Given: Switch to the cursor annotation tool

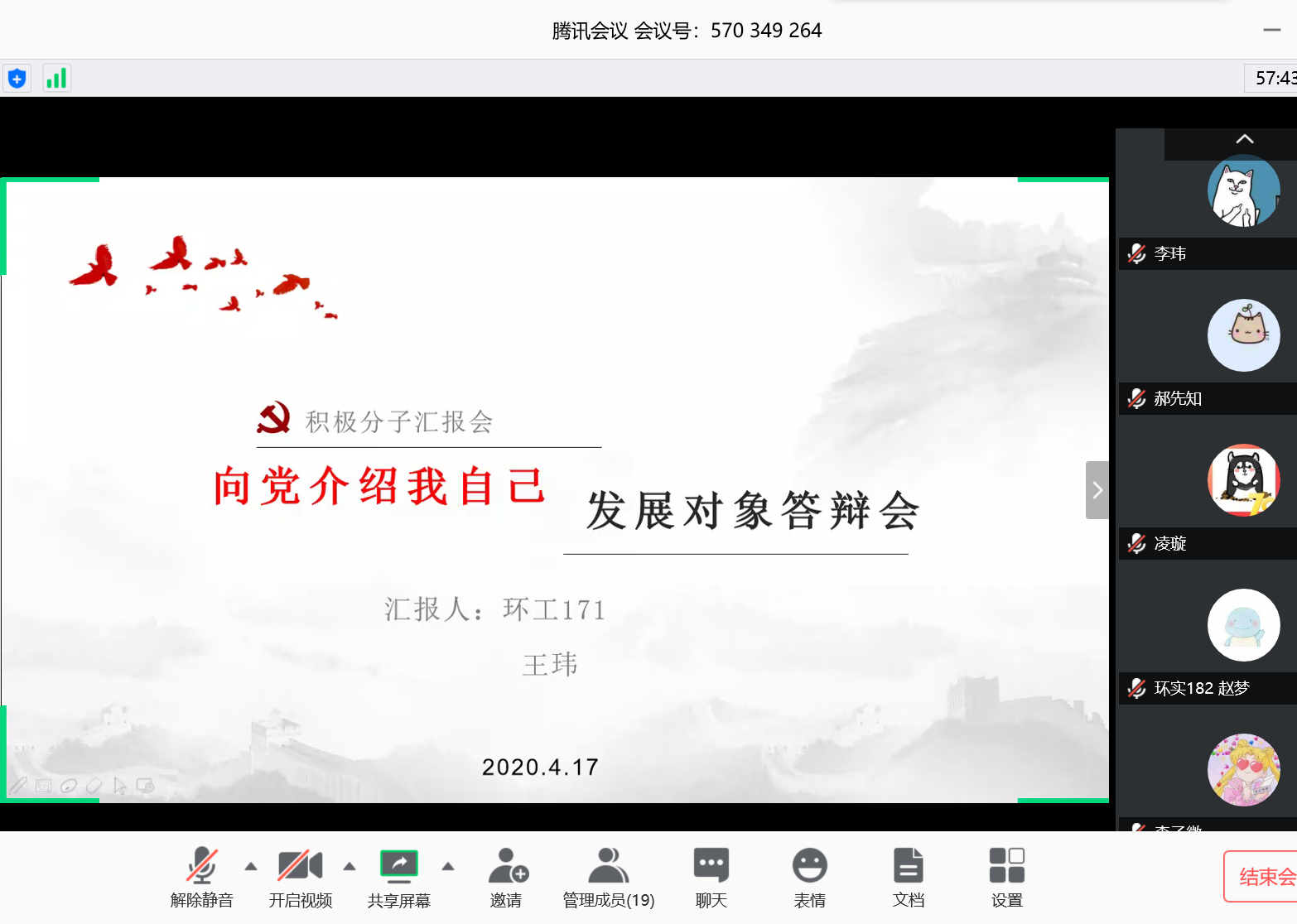Looking at the screenshot, I should click(x=120, y=785).
